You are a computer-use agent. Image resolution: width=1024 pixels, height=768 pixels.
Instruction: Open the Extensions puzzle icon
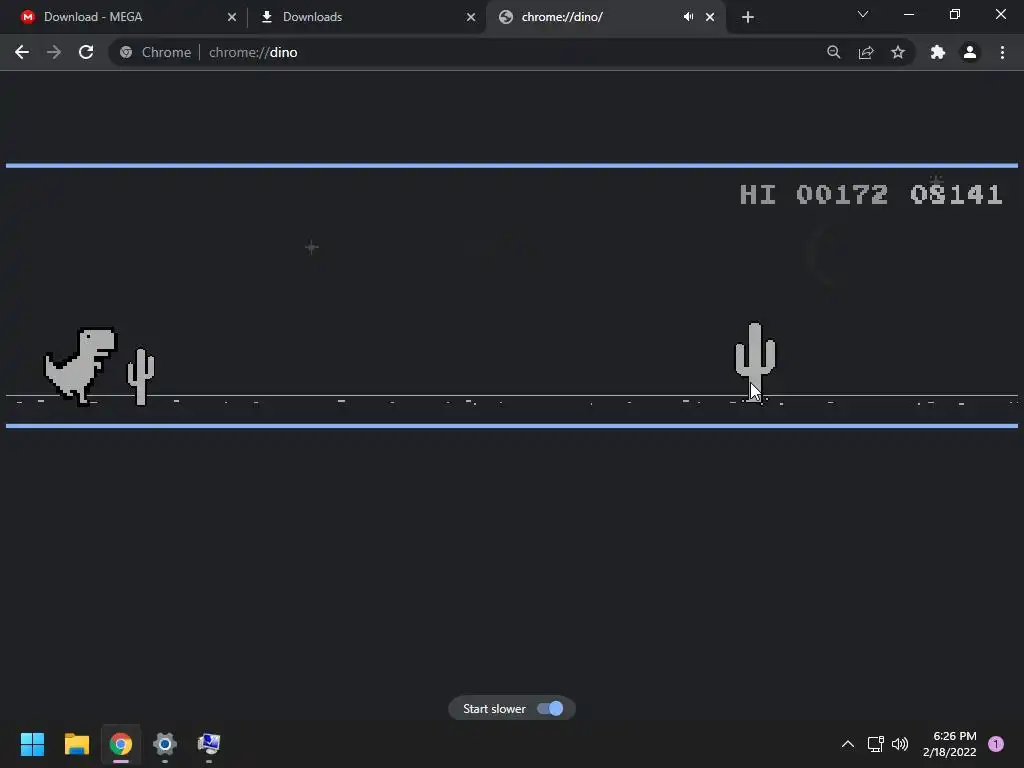pyautogui.click(x=938, y=52)
